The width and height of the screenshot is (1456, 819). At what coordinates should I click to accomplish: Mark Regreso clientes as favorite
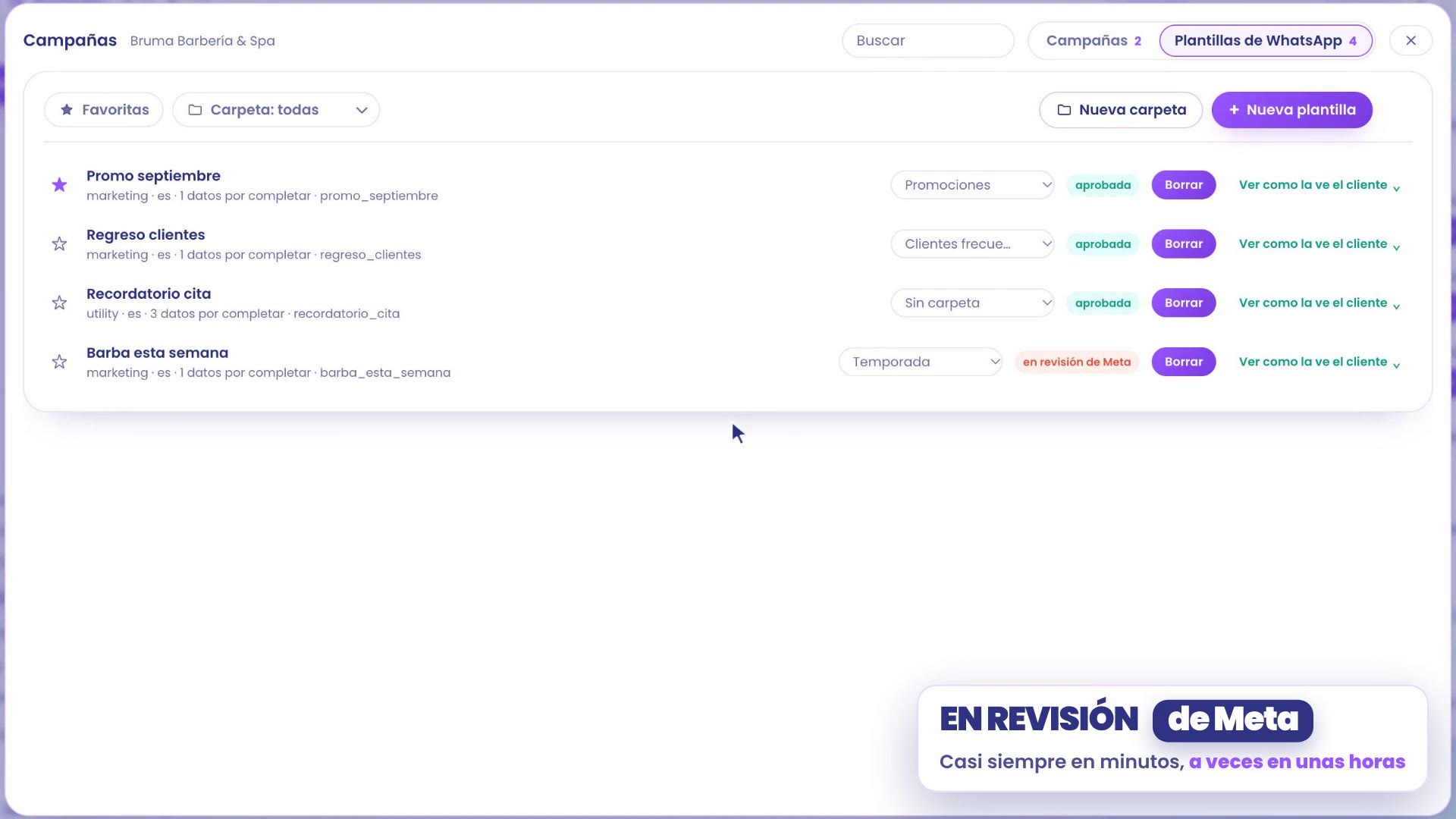59,244
